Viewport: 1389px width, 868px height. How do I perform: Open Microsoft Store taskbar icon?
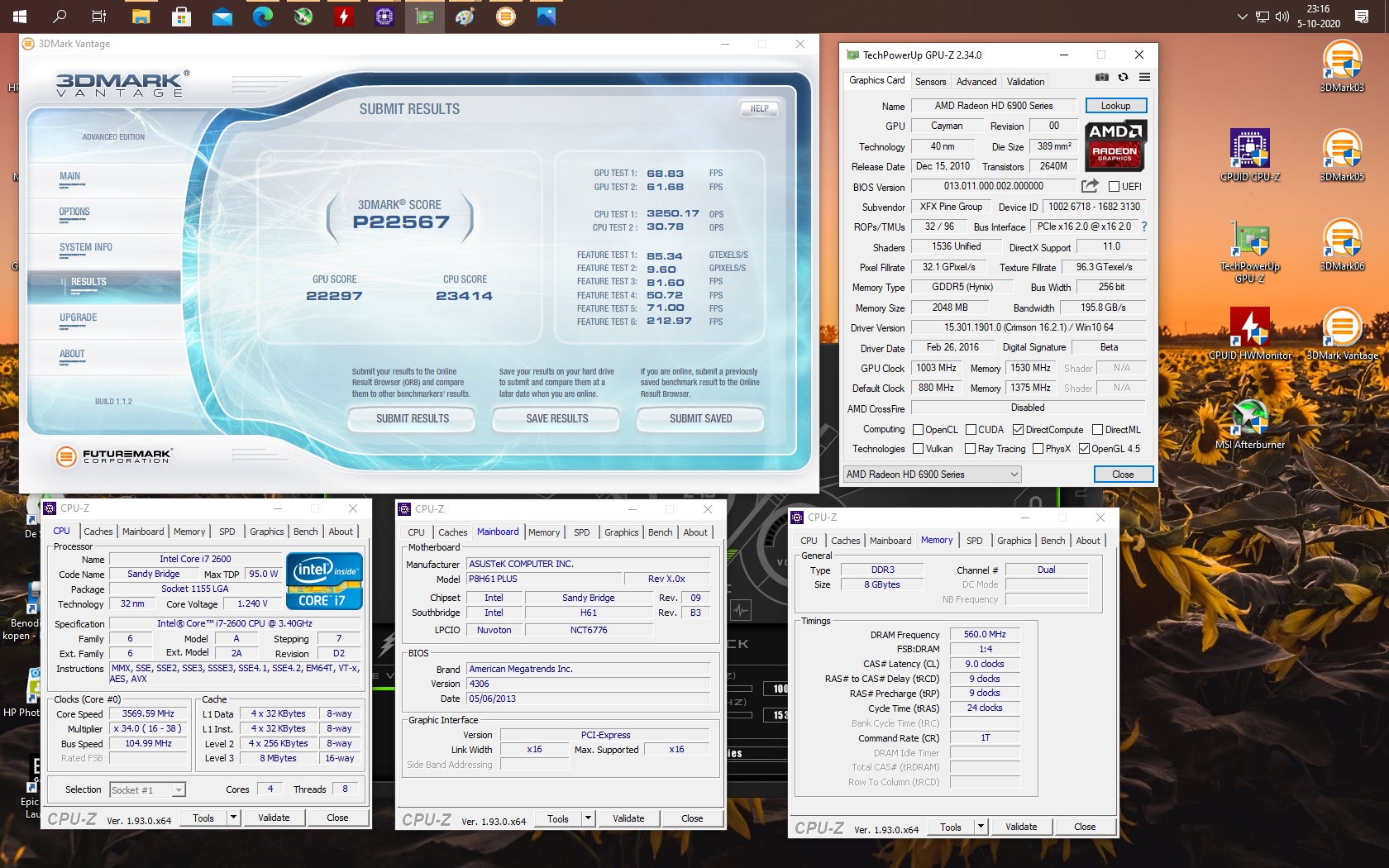tap(181, 16)
